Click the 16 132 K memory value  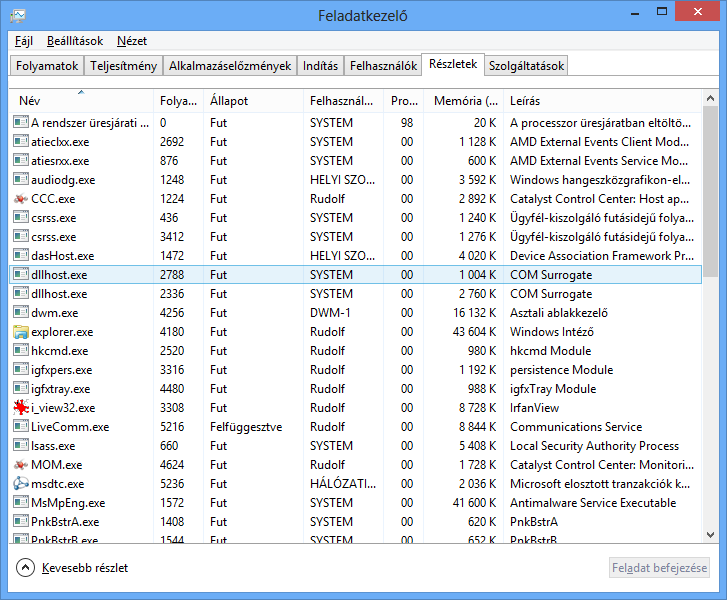[x=474, y=313]
